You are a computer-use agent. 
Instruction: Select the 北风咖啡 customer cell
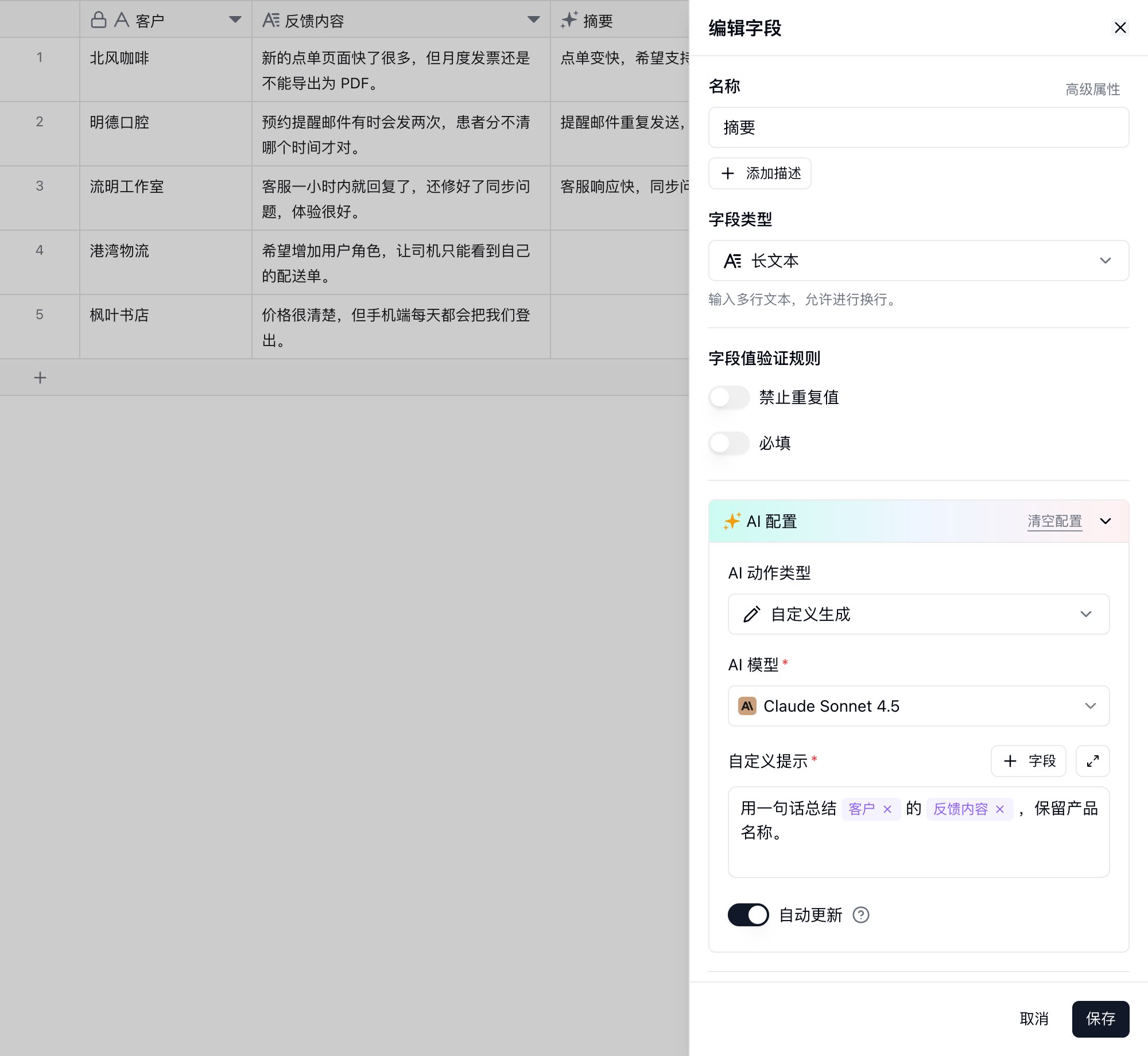pos(166,70)
